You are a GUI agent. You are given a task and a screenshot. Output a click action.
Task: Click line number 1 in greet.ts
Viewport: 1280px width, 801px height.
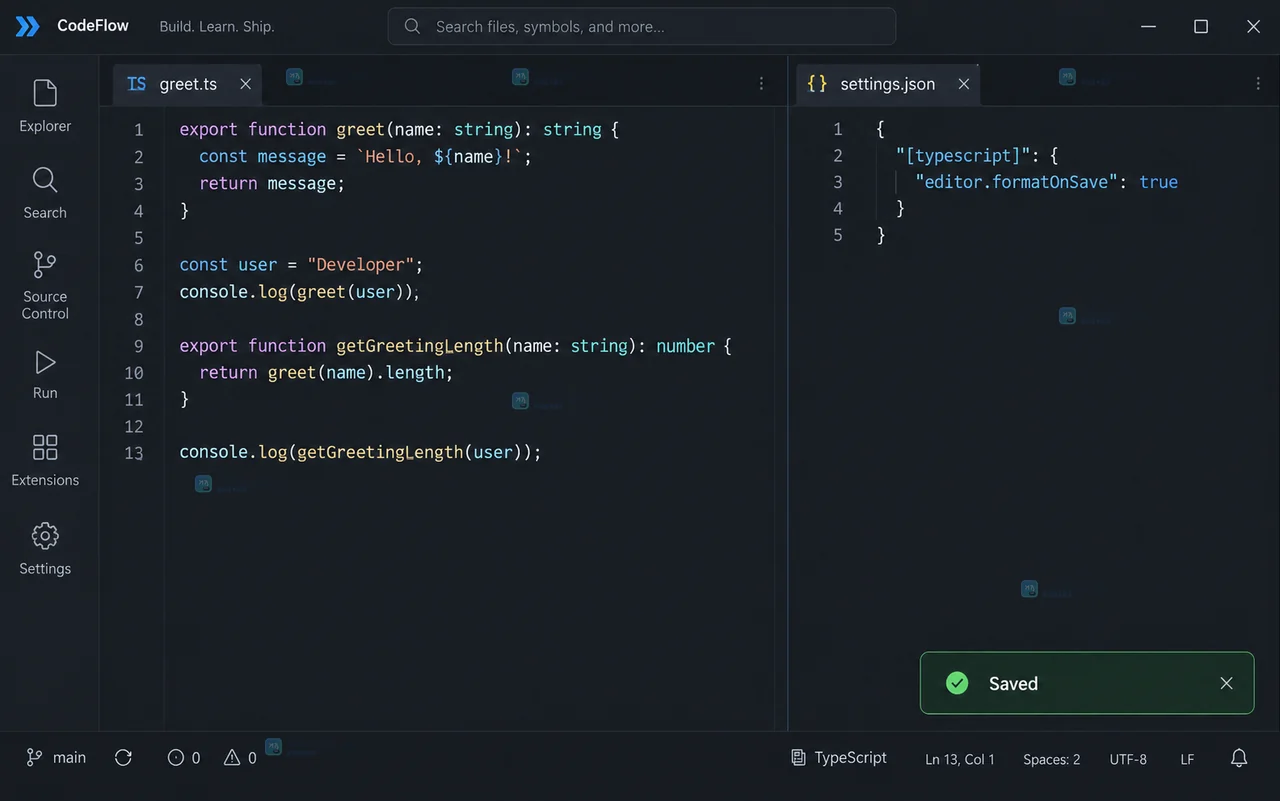pos(138,130)
